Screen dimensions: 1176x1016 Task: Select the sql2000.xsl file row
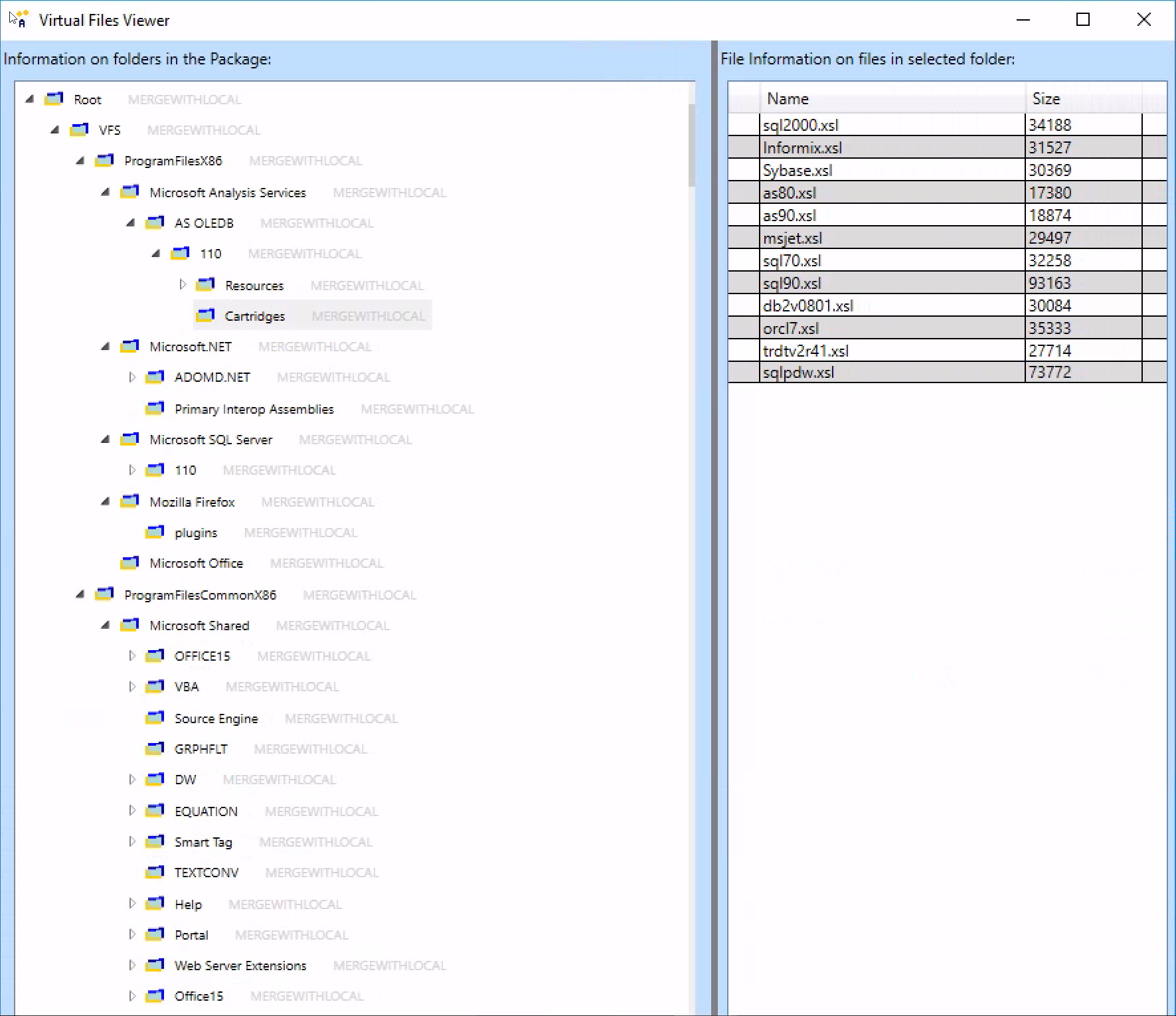tap(947, 125)
